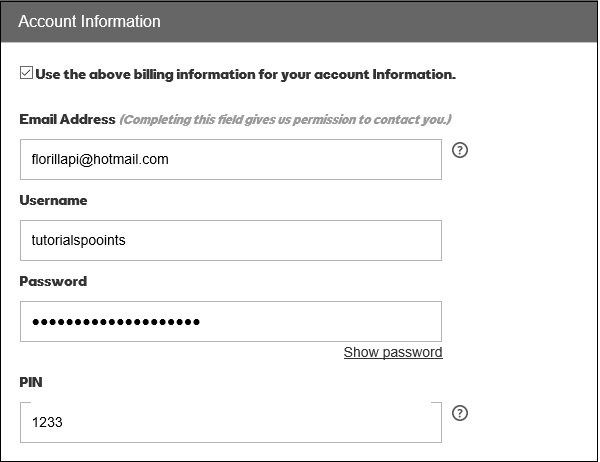Focus the Password input field

pyautogui.click(x=230, y=321)
